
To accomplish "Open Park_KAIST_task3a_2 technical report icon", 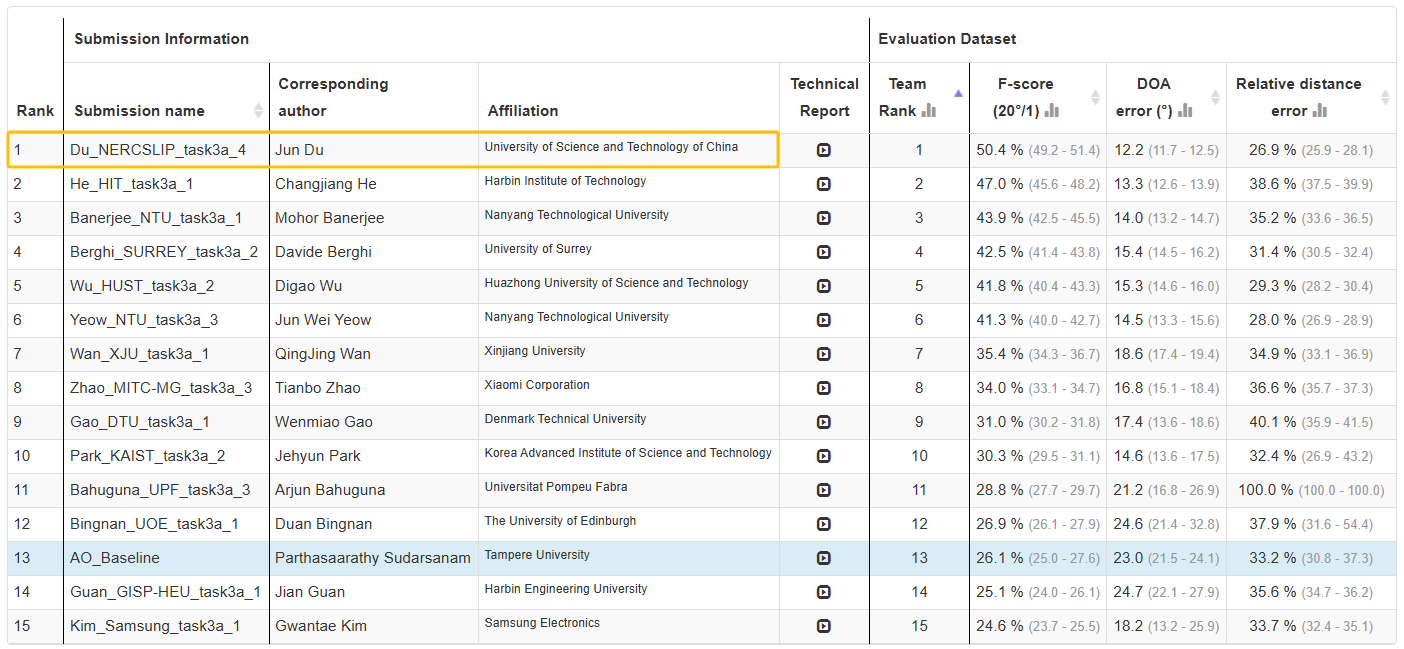I will (x=823, y=456).
